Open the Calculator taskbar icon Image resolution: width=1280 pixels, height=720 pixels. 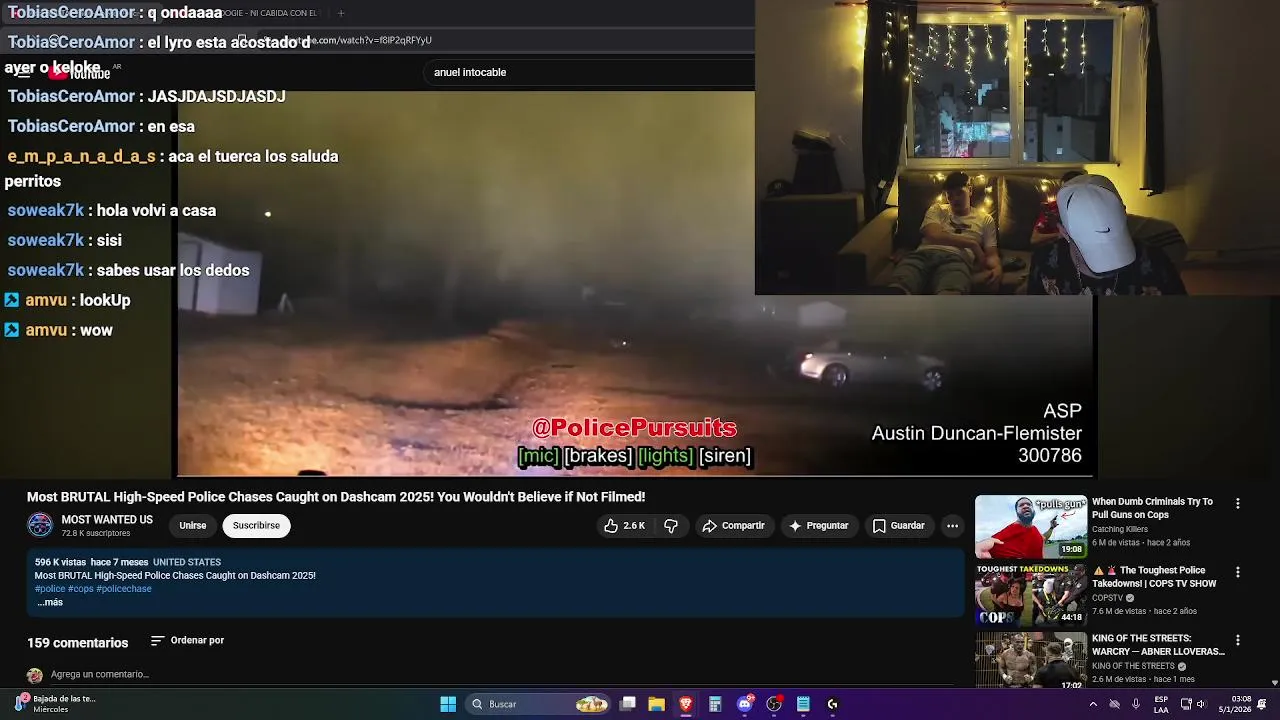[x=715, y=704]
